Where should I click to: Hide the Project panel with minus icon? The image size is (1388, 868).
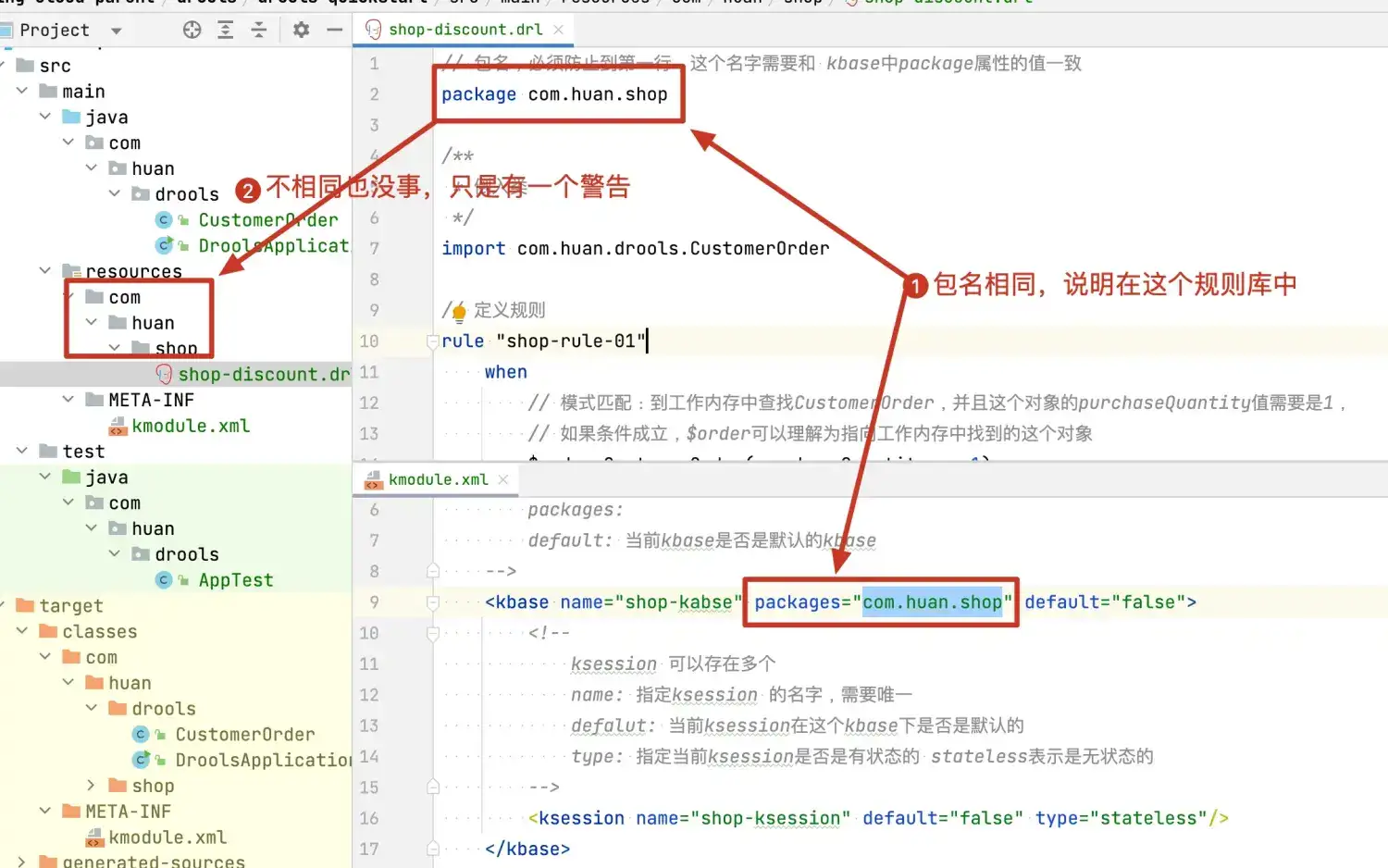(335, 30)
